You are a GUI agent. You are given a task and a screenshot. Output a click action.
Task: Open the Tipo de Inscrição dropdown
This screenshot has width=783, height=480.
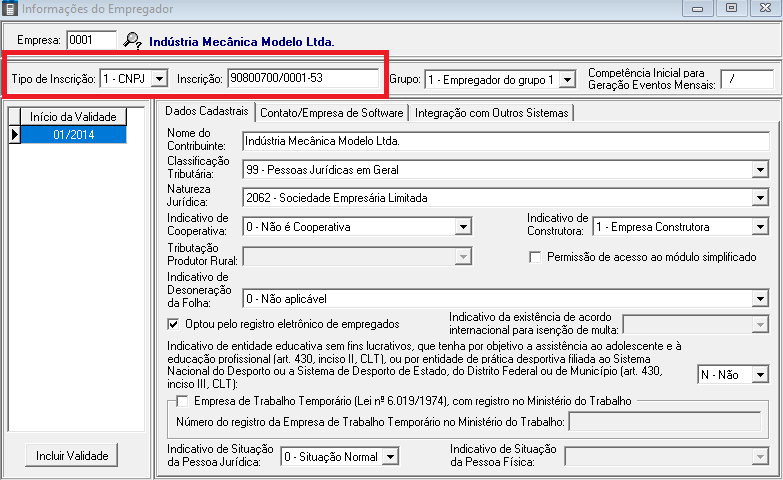pyautogui.click(x=159, y=78)
